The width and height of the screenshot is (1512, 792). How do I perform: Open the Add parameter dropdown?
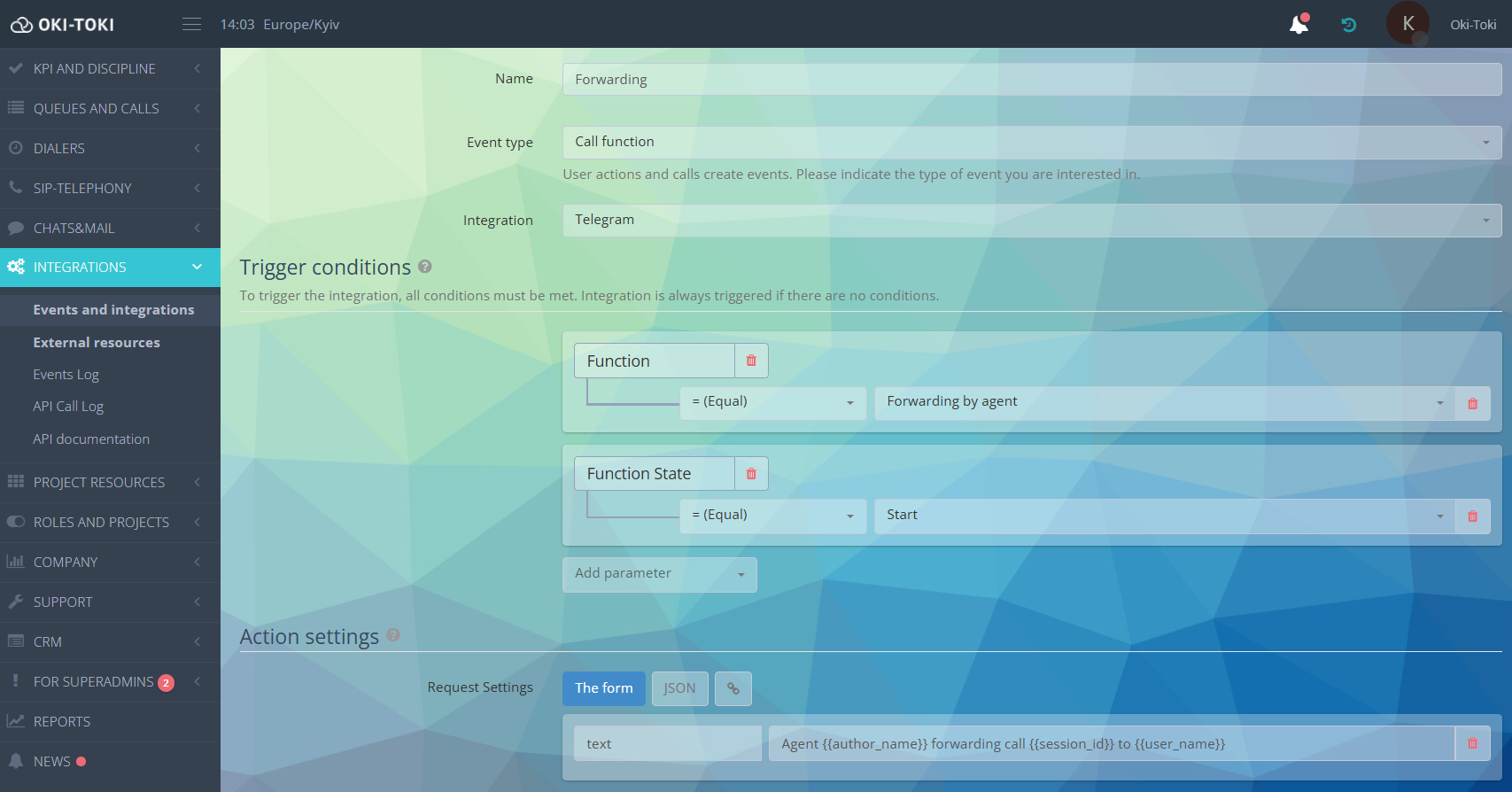pos(659,574)
